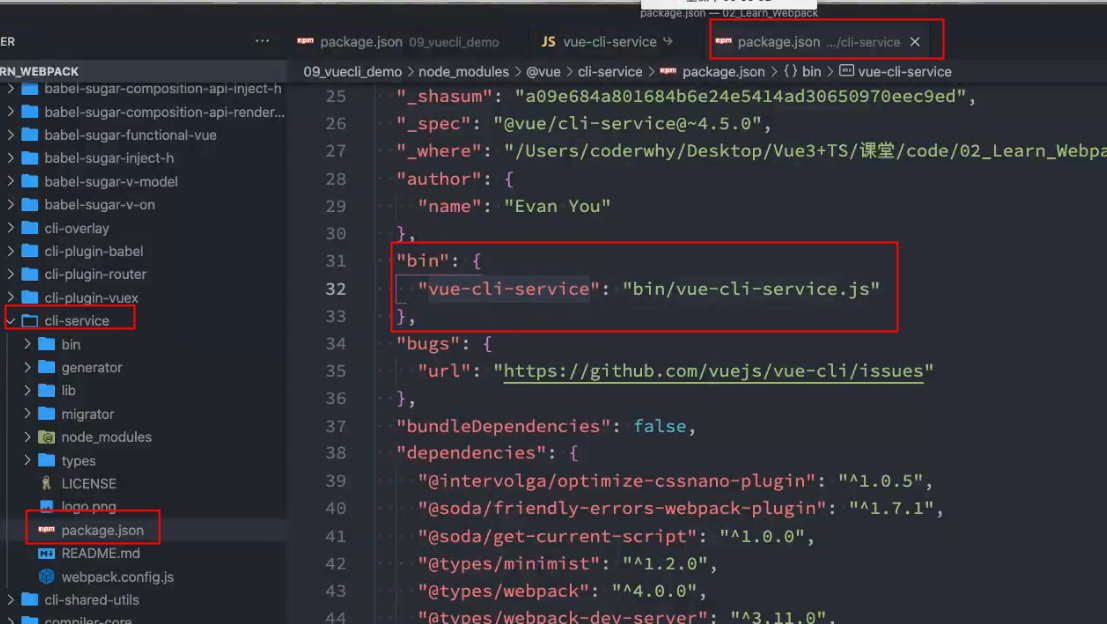Expand the cli-shared-utils folder chevron
This screenshot has width=1107, height=624.
pyautogui.click(x=11, y=600)
